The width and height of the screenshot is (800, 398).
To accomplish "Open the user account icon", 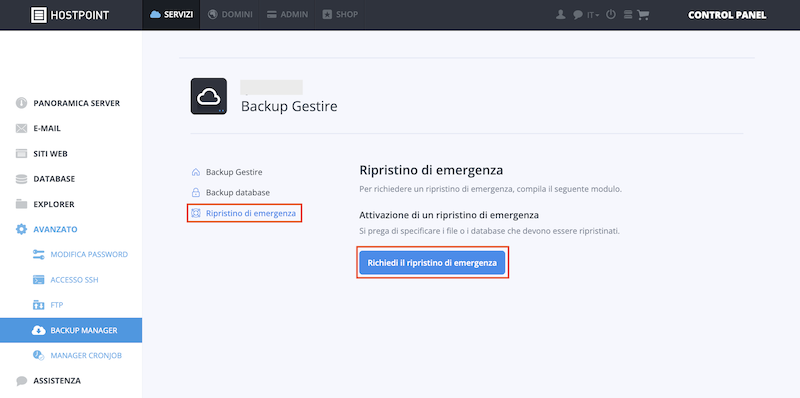I will (x=561, y=15).
